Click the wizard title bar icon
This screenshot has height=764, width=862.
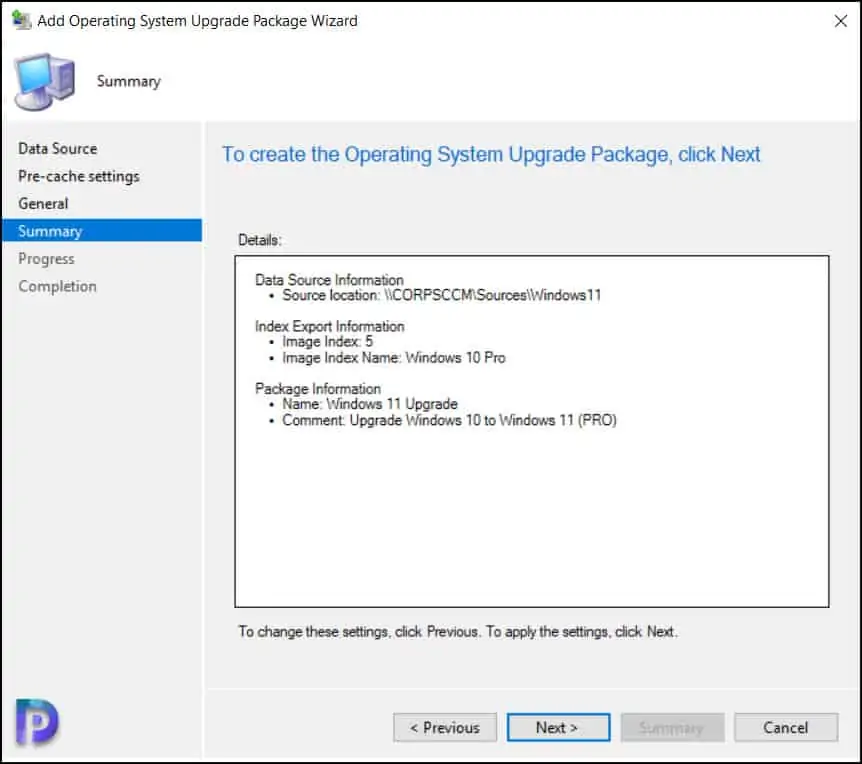pyautogui.click(x=21, y=20)
